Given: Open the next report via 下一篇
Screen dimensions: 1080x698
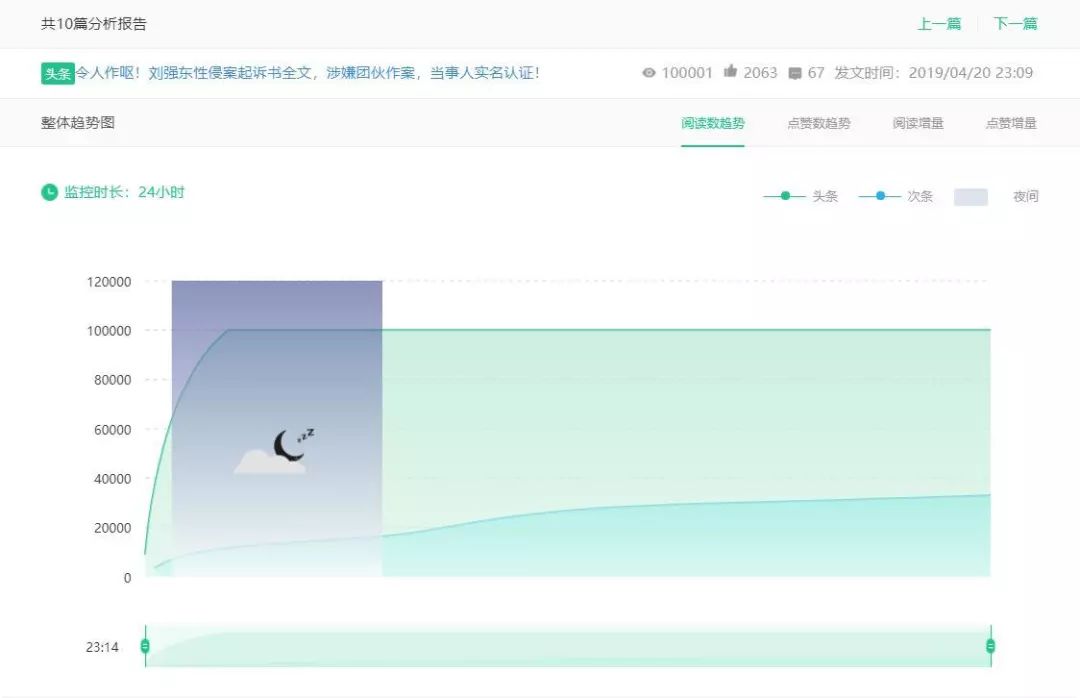Looking at the screenshot, I should click(1014, 21).
